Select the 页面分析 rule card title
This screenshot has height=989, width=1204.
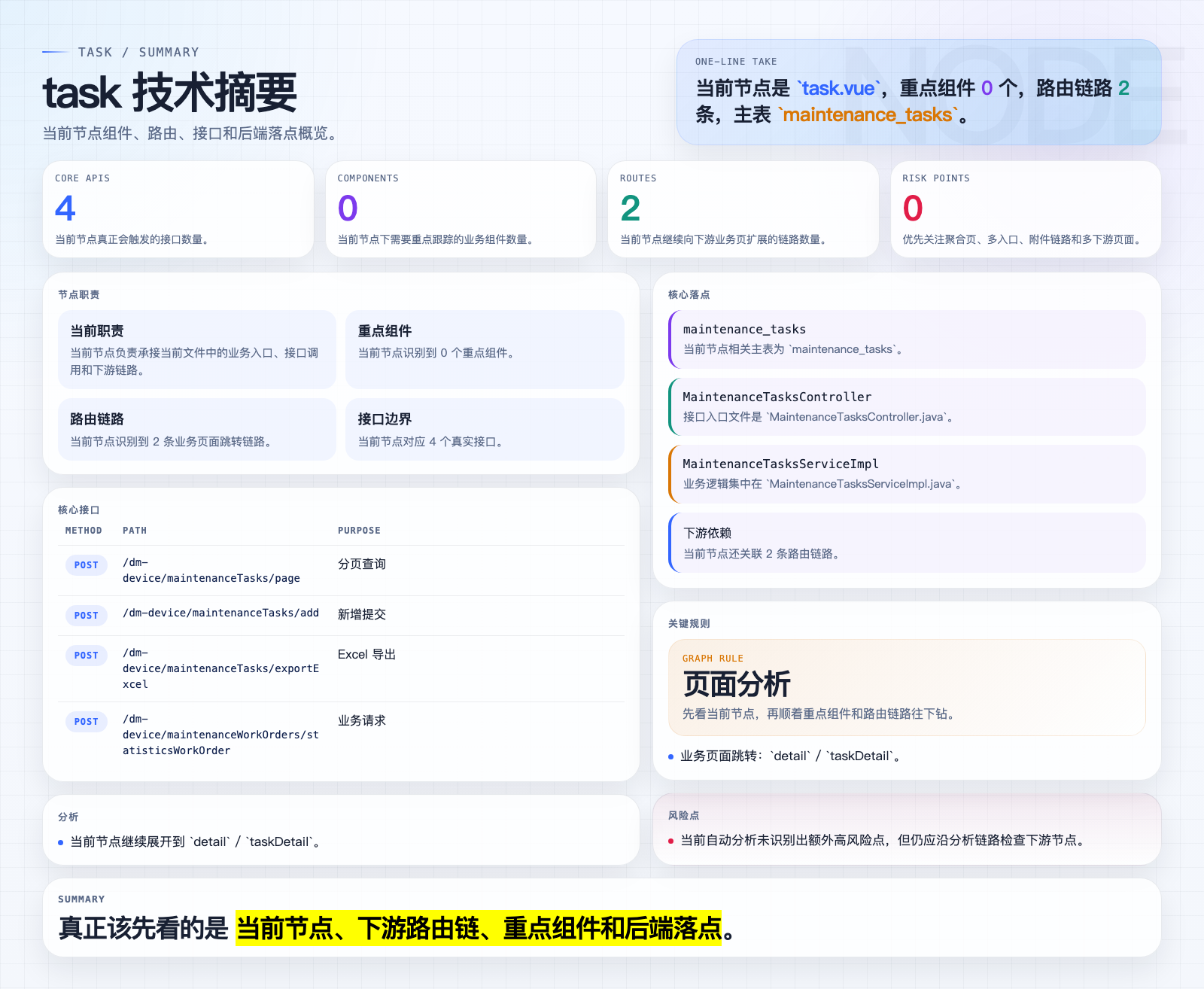click(x=737, y=684)
